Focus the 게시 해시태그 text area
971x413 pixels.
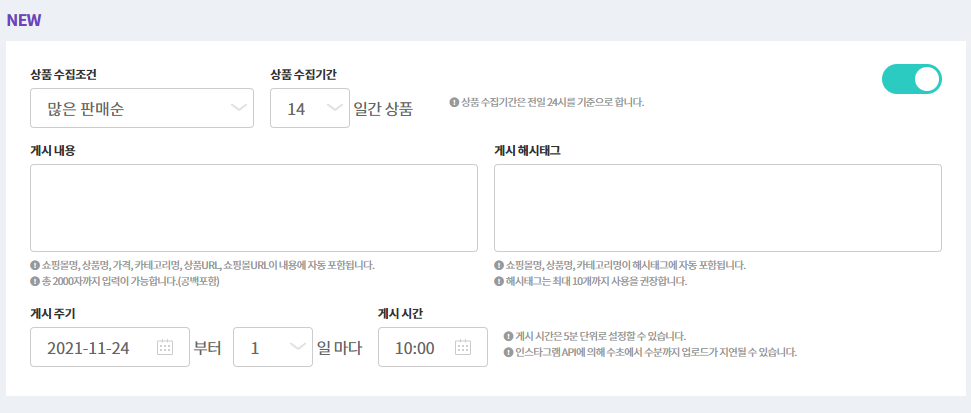click(x=717, y=208)
